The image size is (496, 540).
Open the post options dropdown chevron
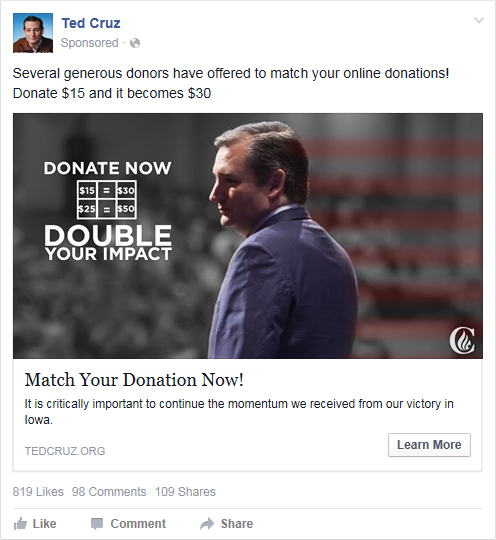pyautogui.click(x=479, y=20)
